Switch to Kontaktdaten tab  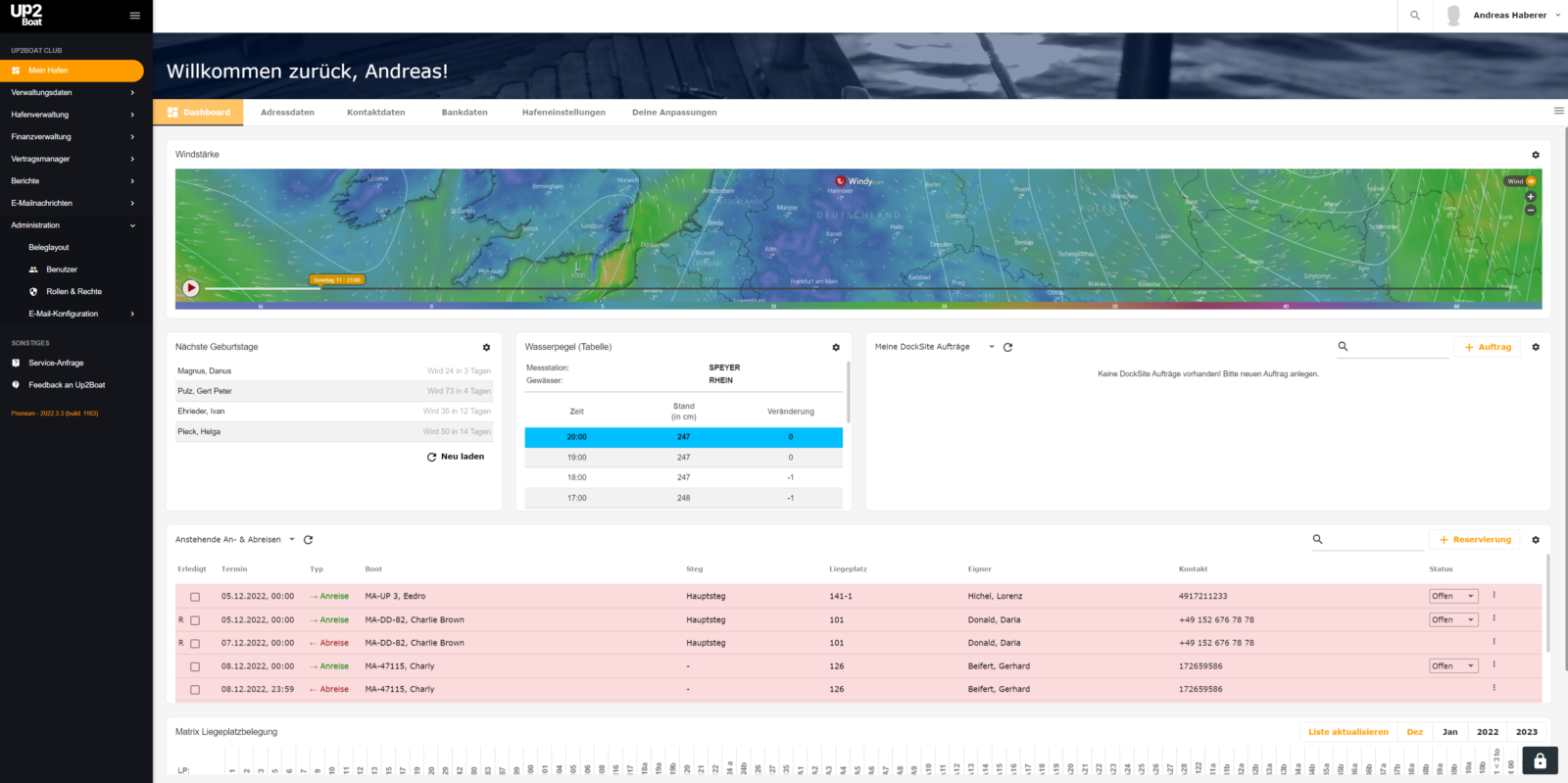pos(376,113)
